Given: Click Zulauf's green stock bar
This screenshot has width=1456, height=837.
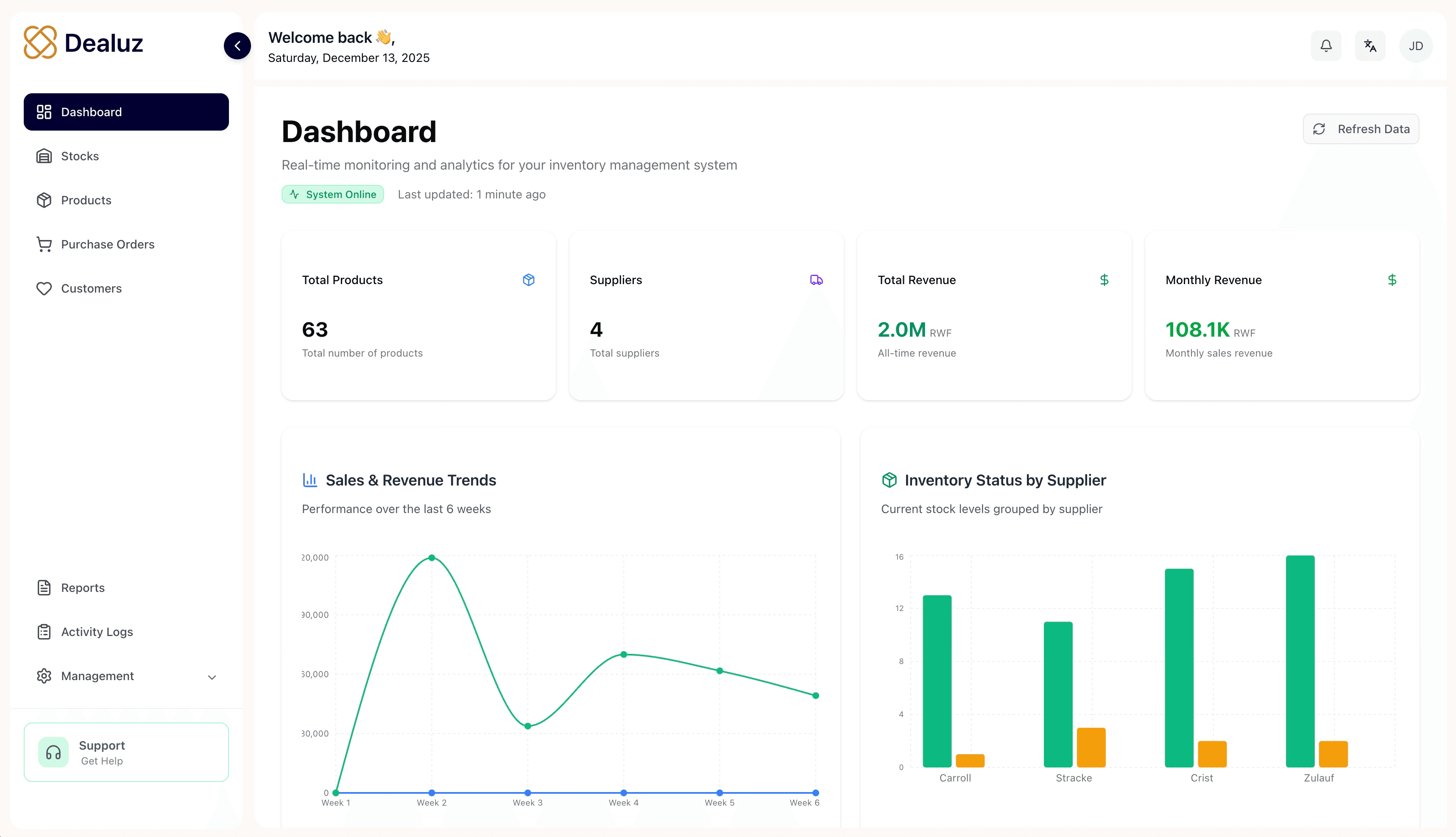Looking at the screenshot, I should [1300, 661].
